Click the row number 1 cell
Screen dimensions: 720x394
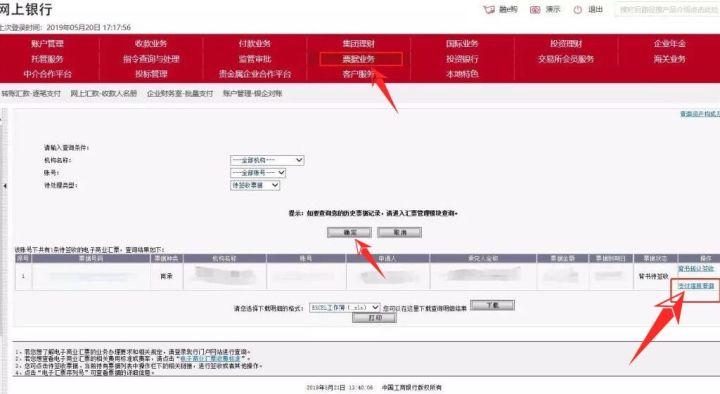click(23, 276)
